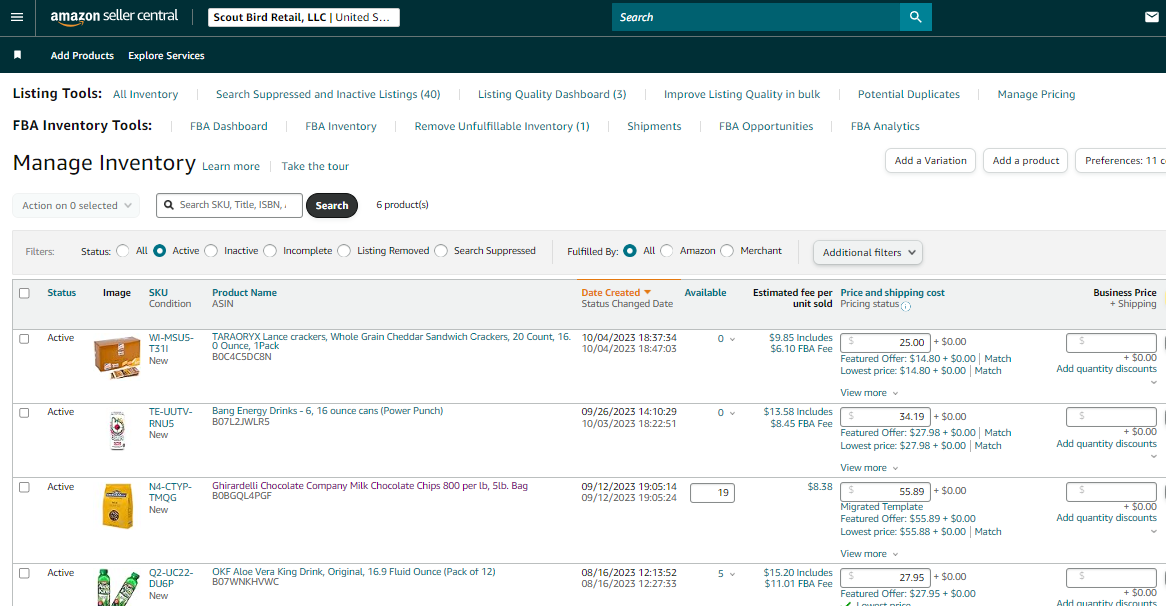Expand available quantity dropdown for Bang Energy
This screenshot has height=606, width=1166.
pyautogui.click(x=732, y=413)
